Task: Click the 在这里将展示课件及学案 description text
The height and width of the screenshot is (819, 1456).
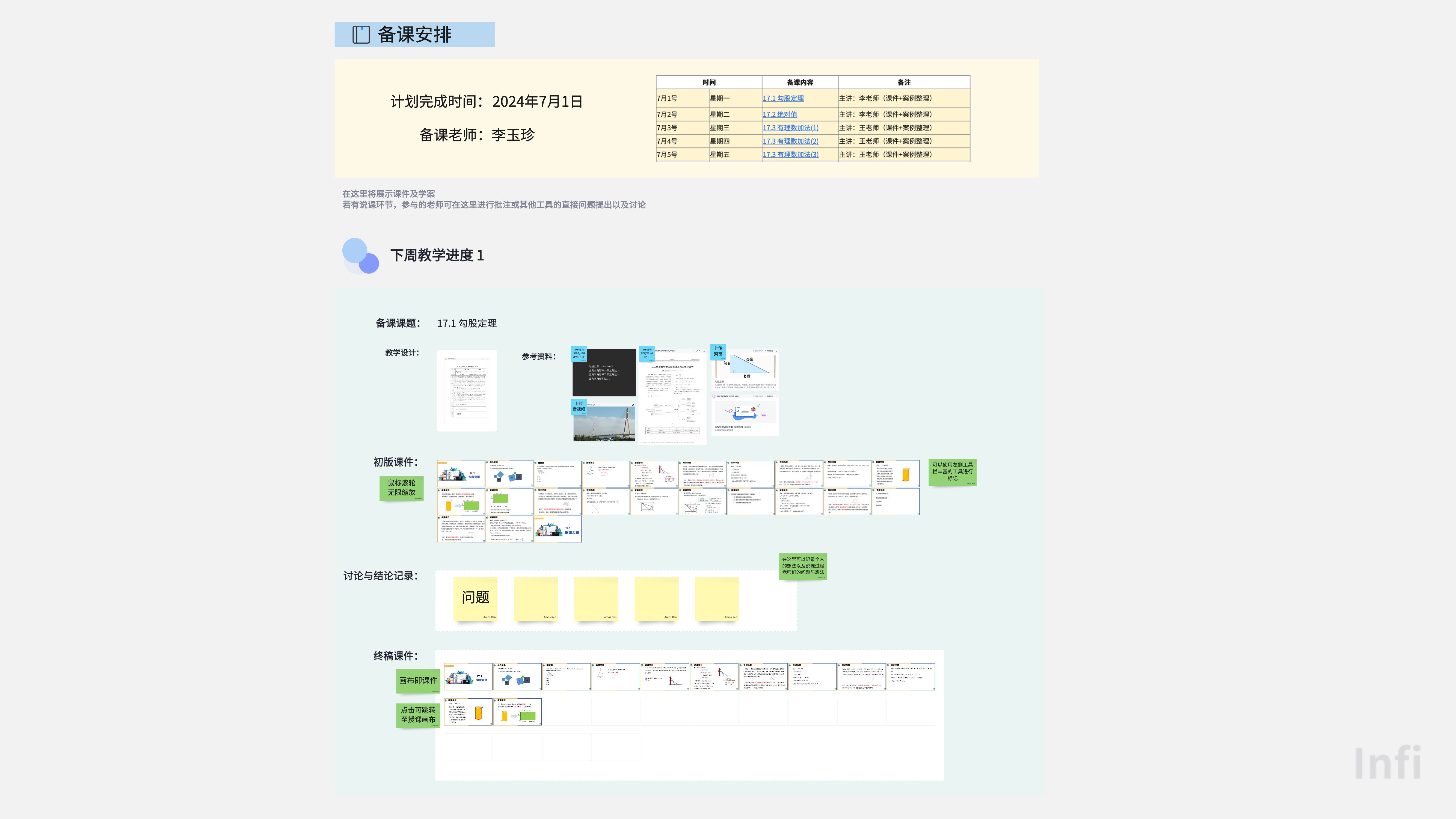Action: pos(388,194)
